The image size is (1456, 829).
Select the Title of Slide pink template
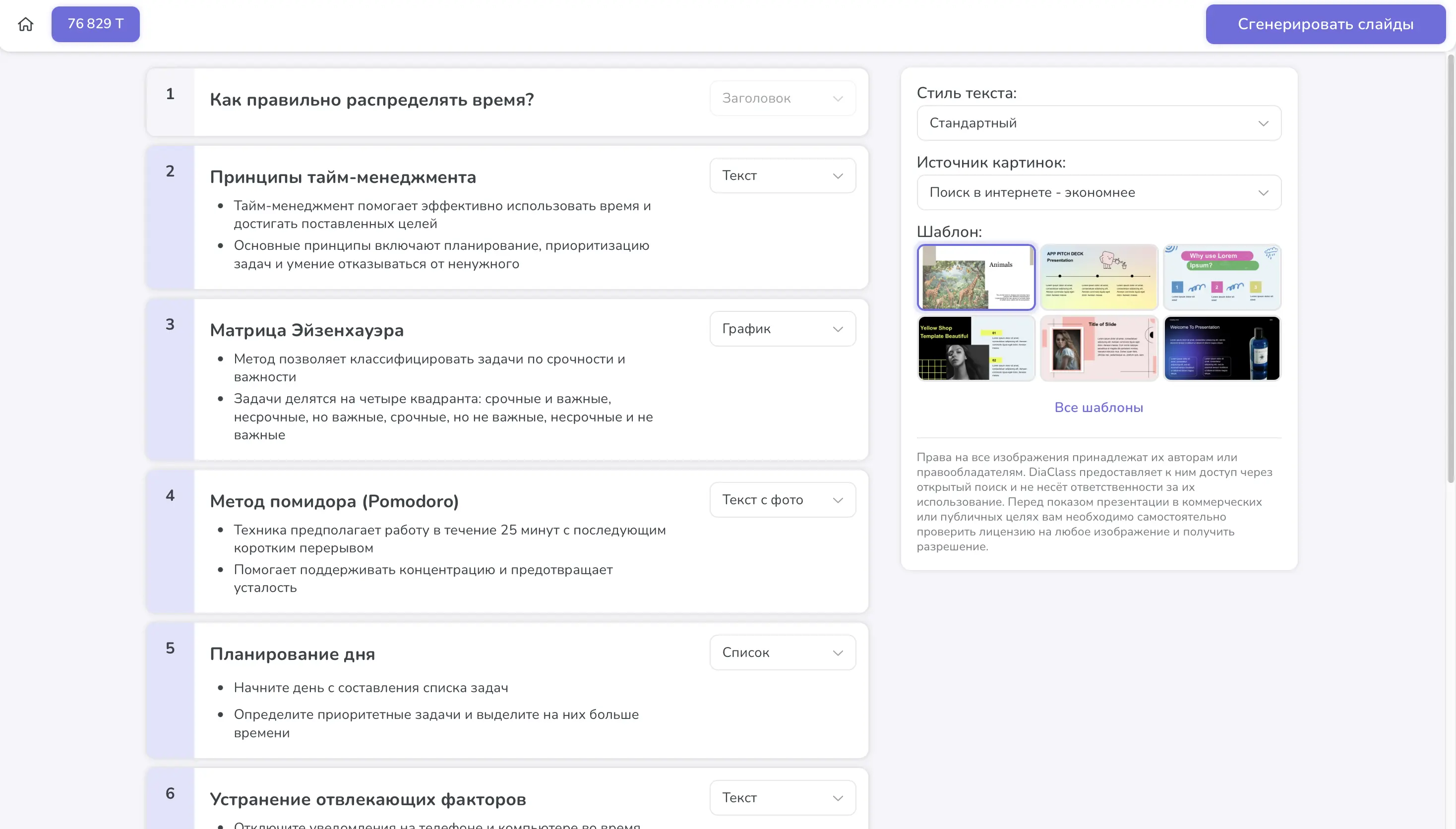(x=1098, y=348)
